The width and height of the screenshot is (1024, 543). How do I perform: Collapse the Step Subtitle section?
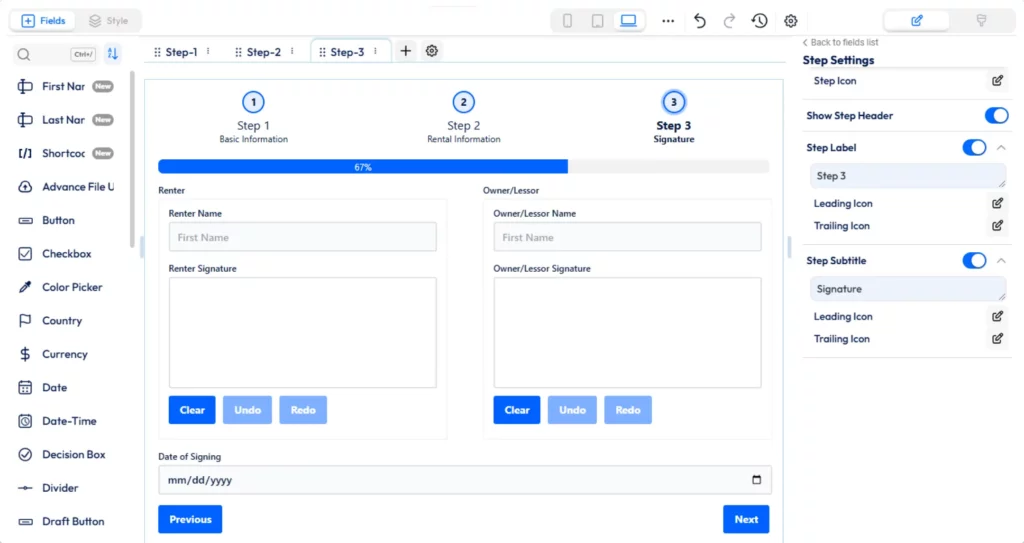pyautogui.click(x=1001, y=261)
